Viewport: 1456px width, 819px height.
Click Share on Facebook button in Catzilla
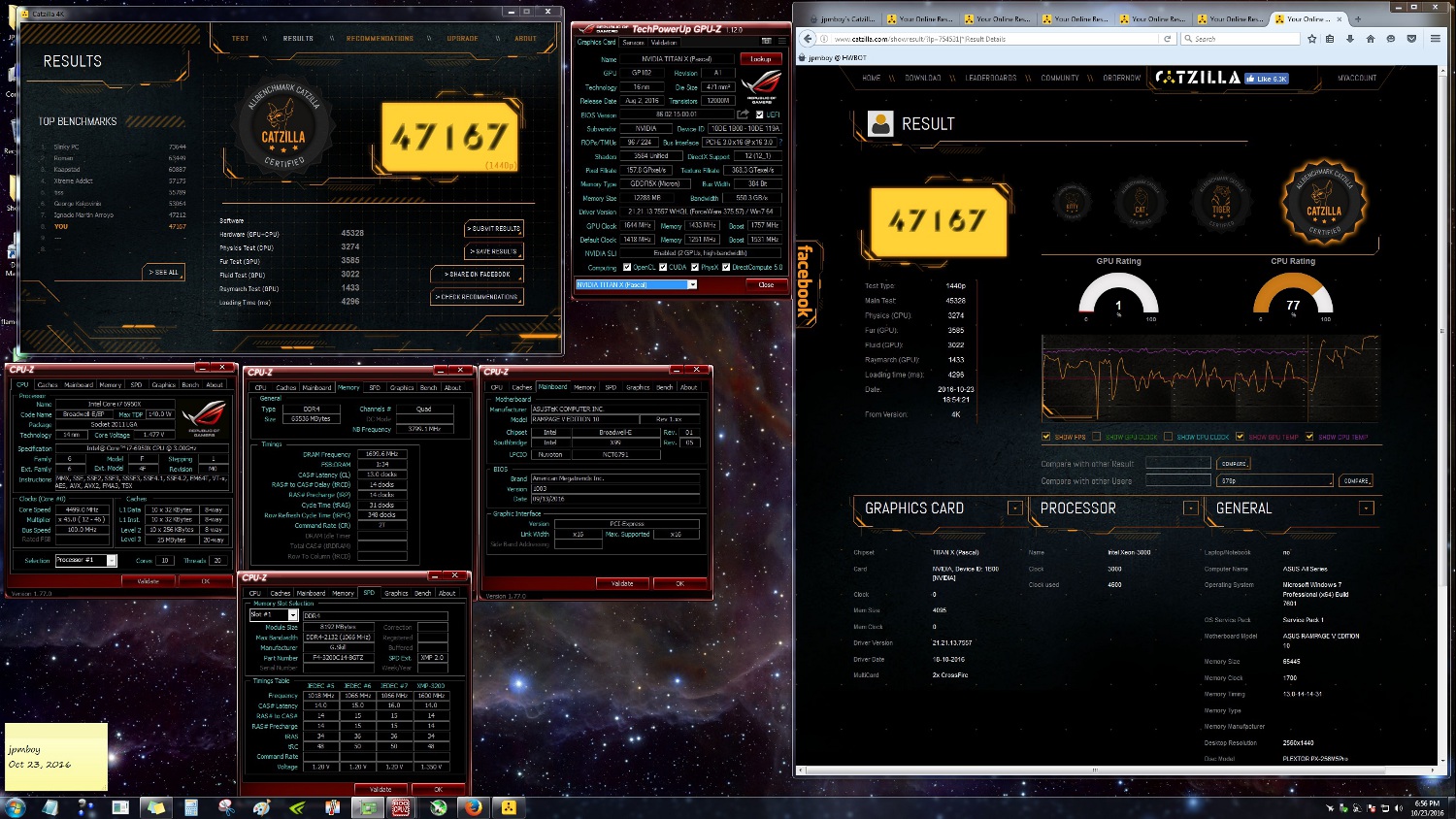pyautogui.click(x=478, y=274)
